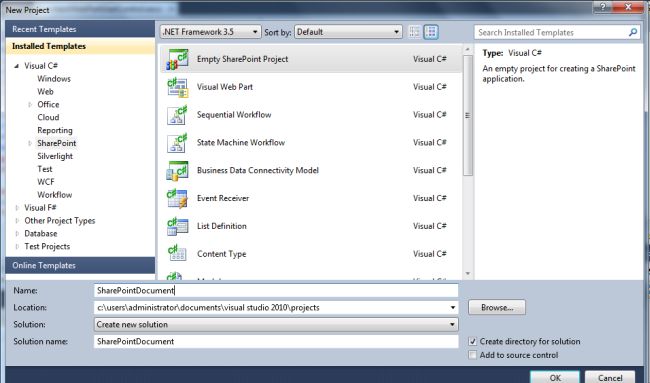Open the .NET Framework 3.5 dropdown

pyautogui.click(x=211, y=32)
